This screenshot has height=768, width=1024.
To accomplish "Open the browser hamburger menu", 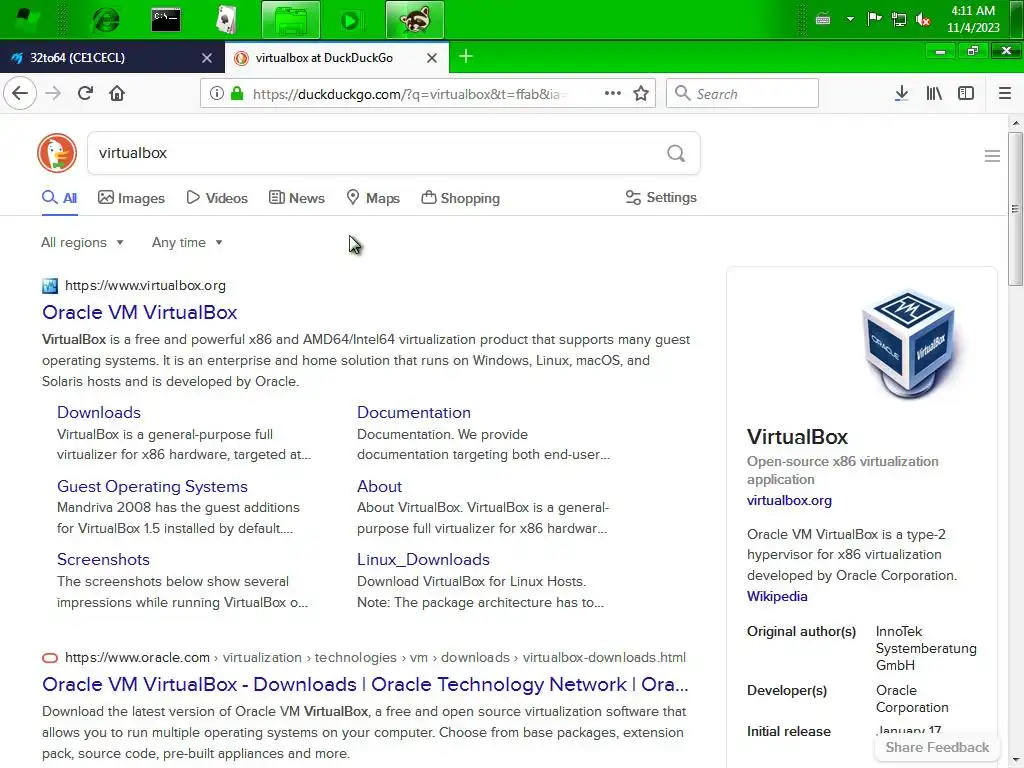I will (x=1005, y=93).
